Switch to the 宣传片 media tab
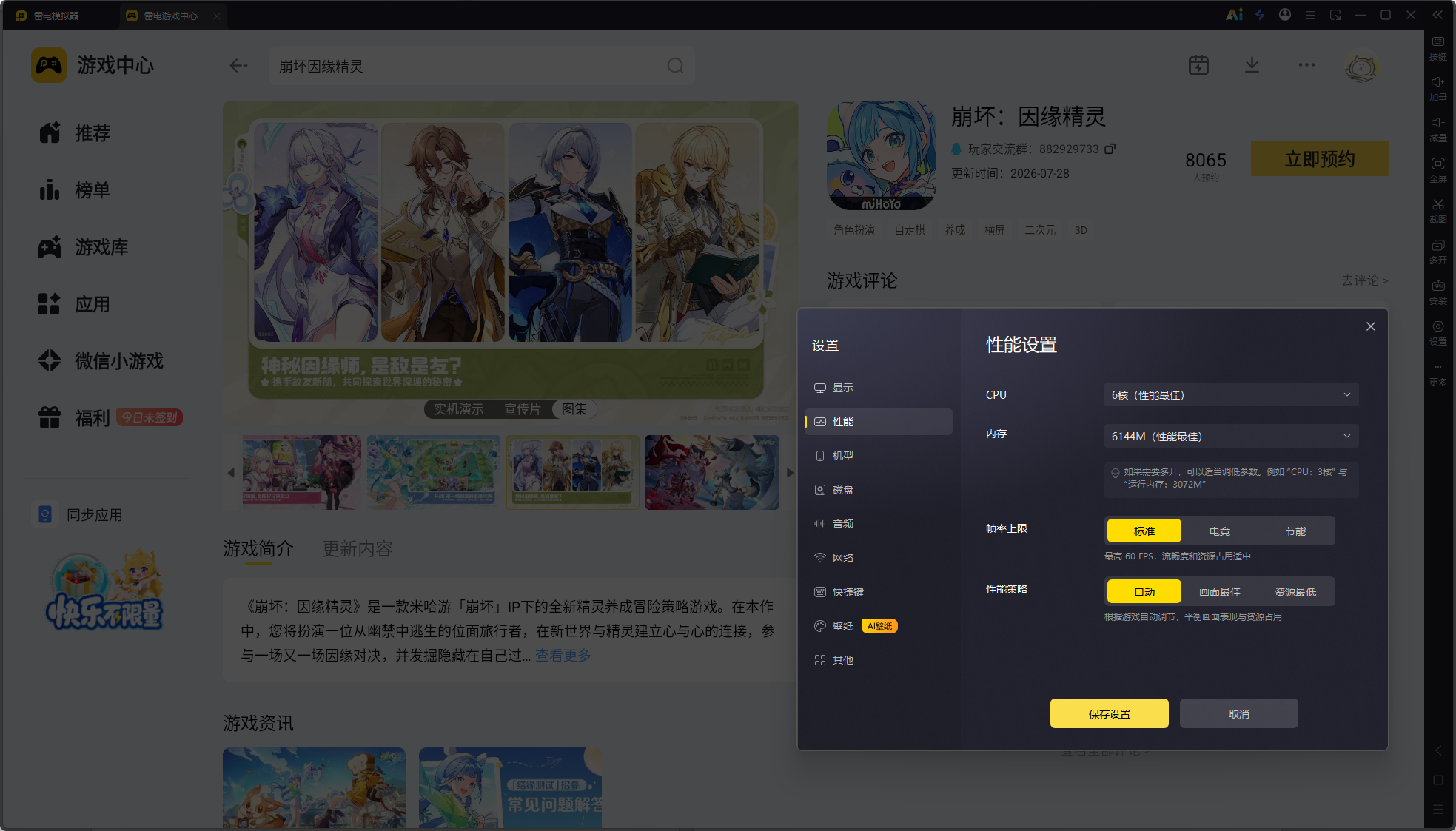 [x=522, y=408]
